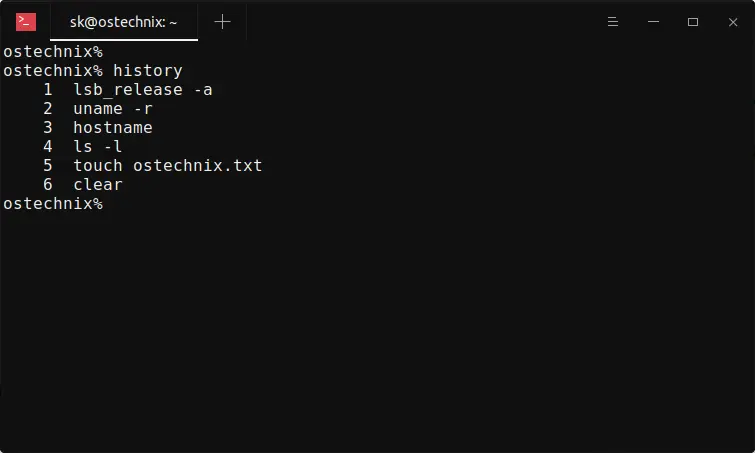Click history entry 'lsb_release -a'
755x453 pixels.
143,90
